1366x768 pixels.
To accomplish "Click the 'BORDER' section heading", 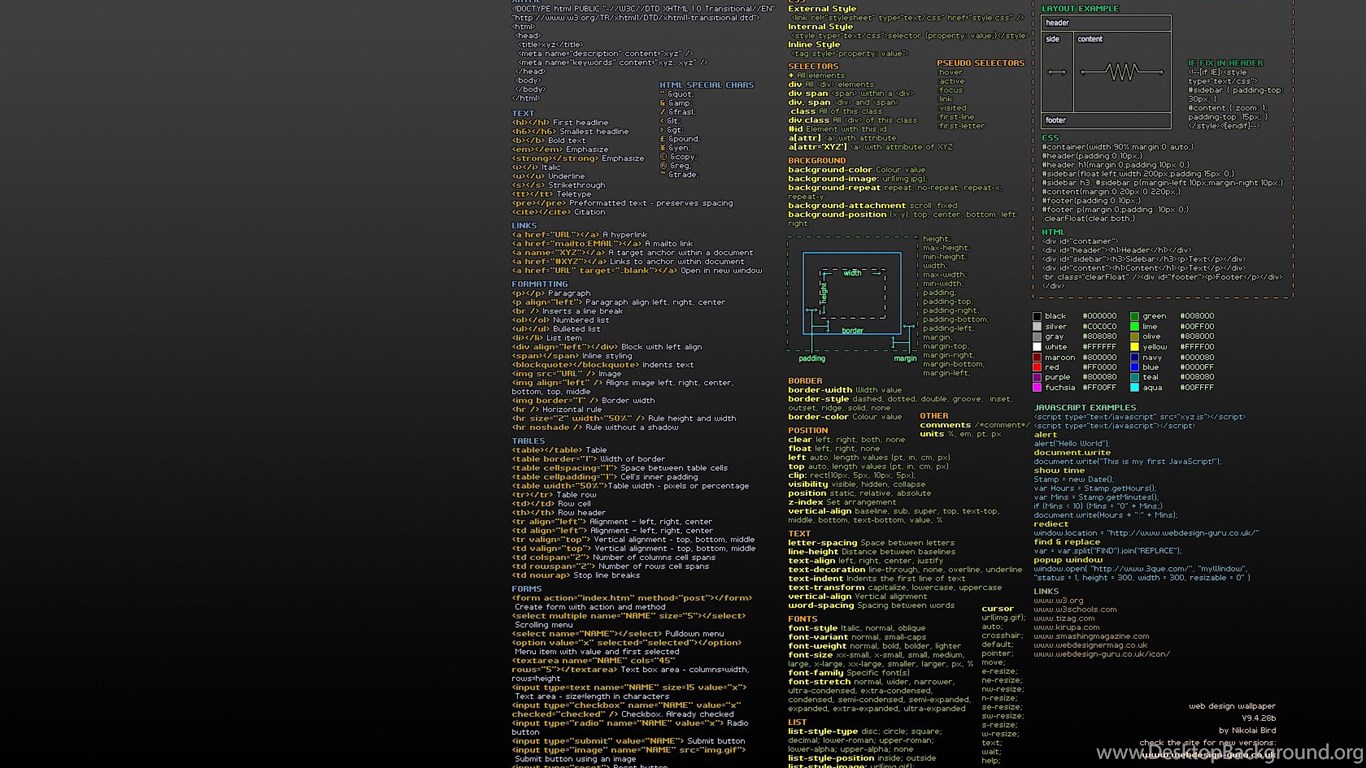I will tap(805, 381).
